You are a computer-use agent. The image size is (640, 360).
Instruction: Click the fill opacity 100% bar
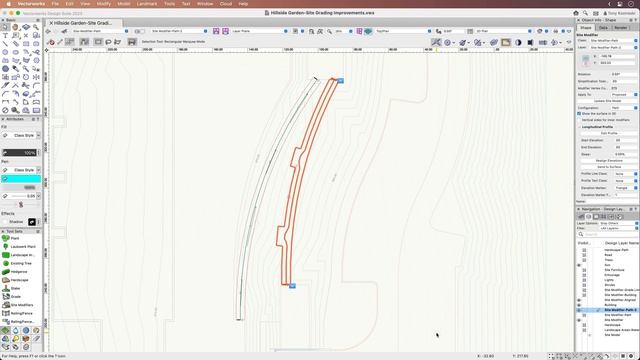coord(19,153)
